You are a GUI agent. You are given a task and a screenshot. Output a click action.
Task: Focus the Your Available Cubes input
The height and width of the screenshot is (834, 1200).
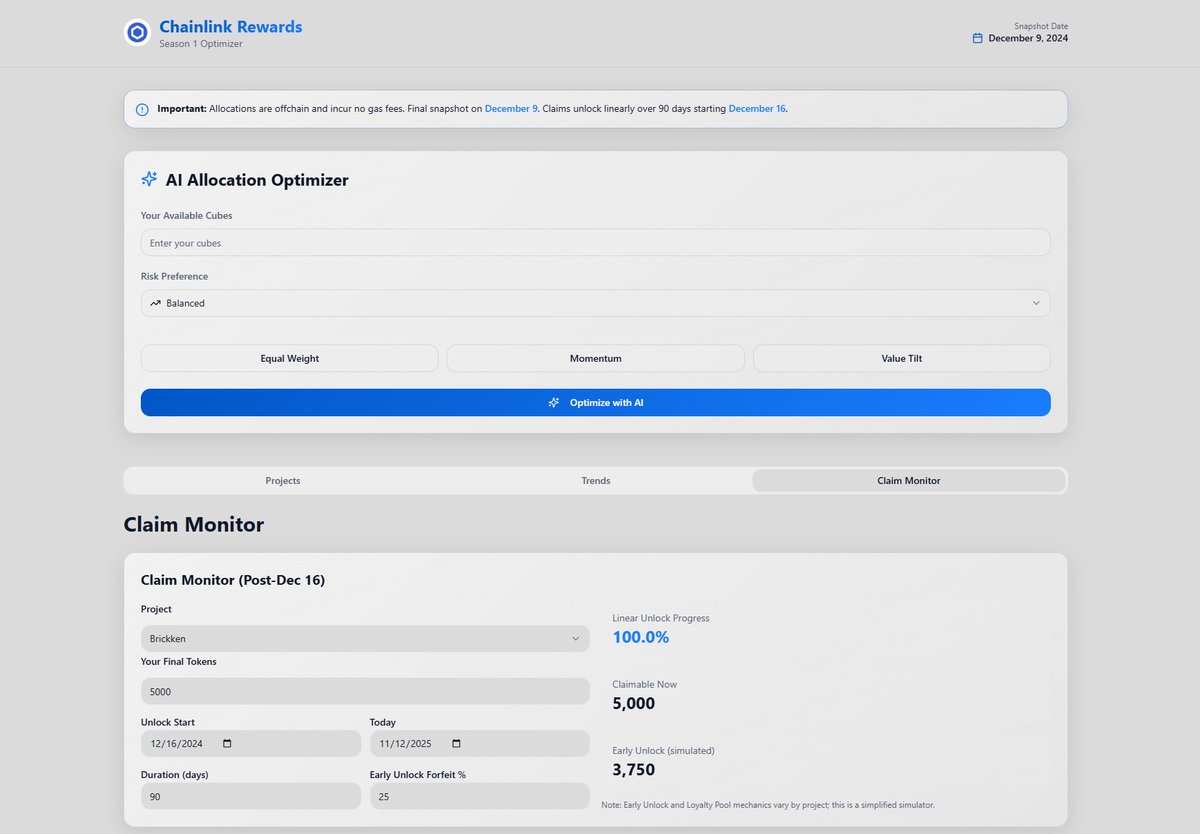point(596,243)
